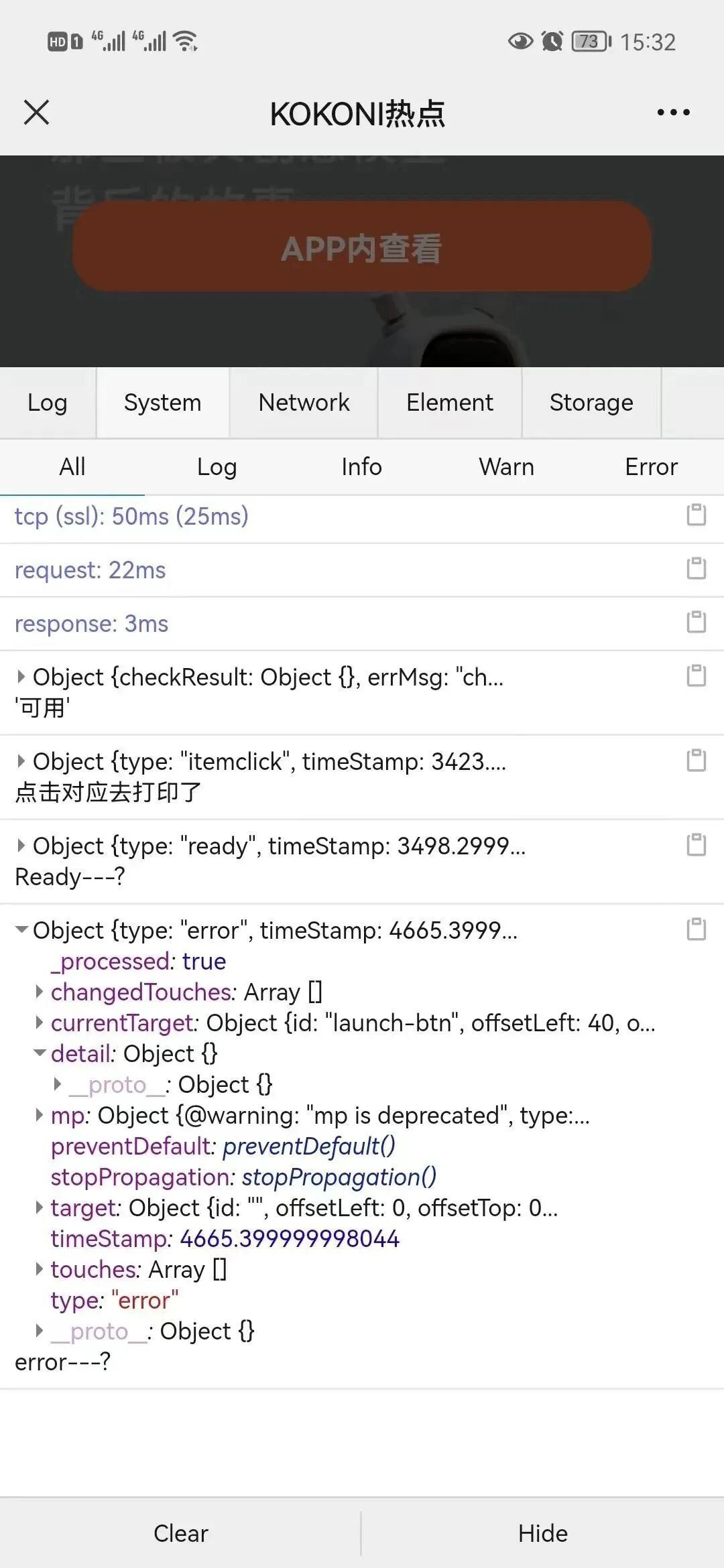
Task: Select the response: 3ms text
Action: 91,624
